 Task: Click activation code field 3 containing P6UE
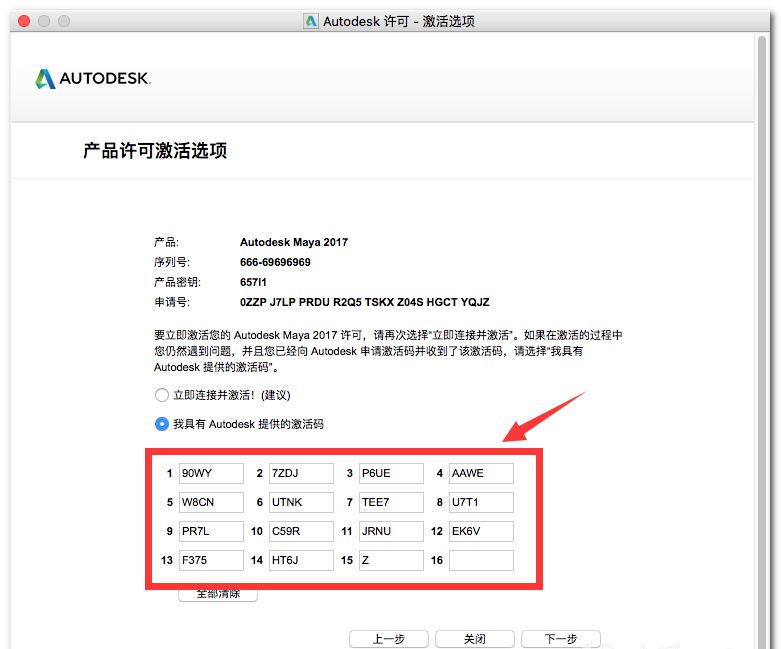pos(391,473)
